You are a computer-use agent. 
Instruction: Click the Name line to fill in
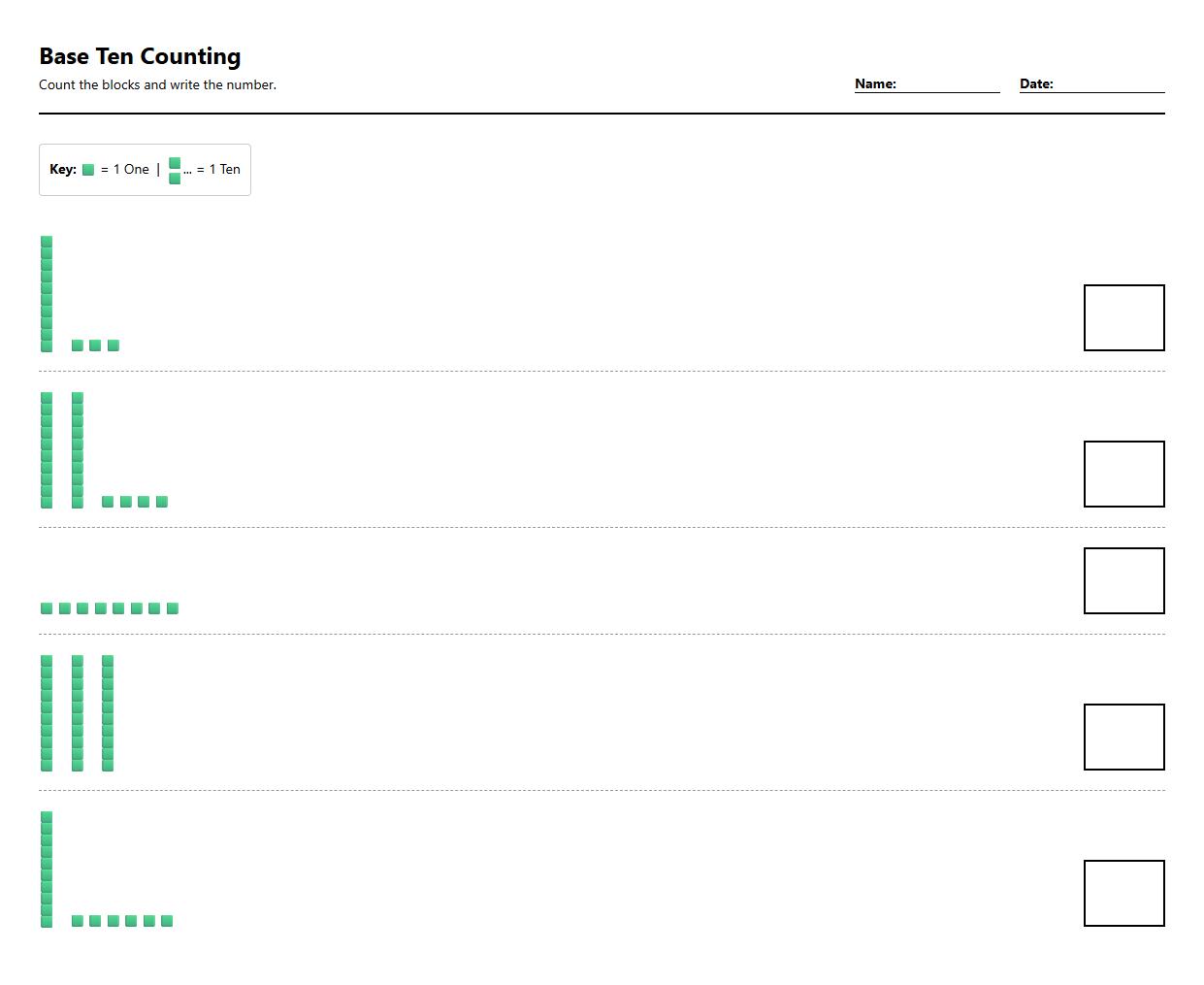click(x=947, y=84)
